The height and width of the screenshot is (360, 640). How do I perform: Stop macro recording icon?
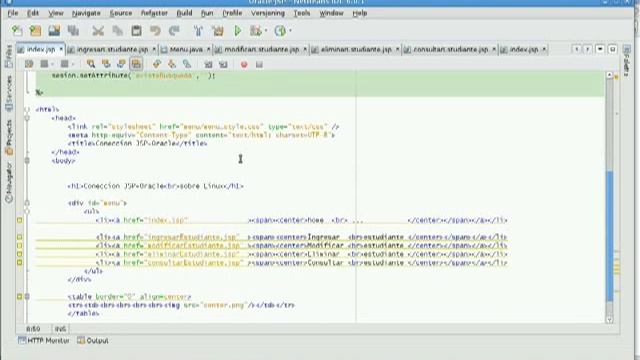pos(259,64)
